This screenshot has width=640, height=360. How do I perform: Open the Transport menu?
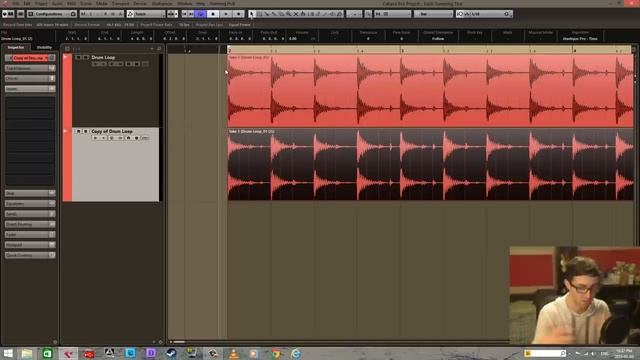120,3
